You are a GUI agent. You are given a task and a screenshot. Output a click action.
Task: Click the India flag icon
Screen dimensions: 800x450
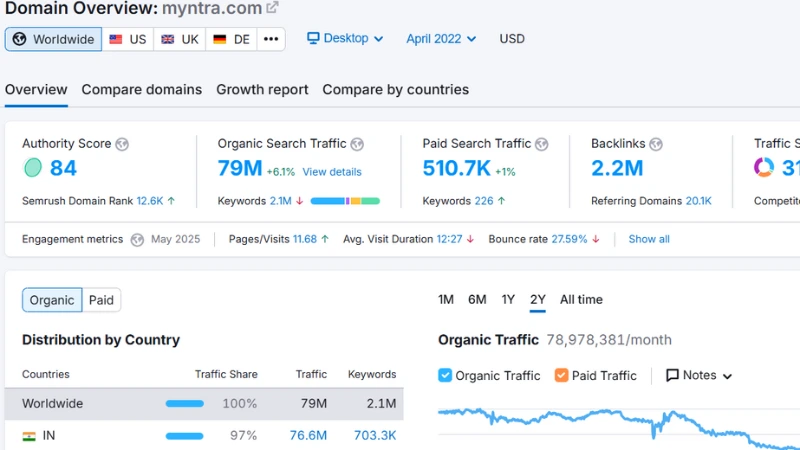29,436
